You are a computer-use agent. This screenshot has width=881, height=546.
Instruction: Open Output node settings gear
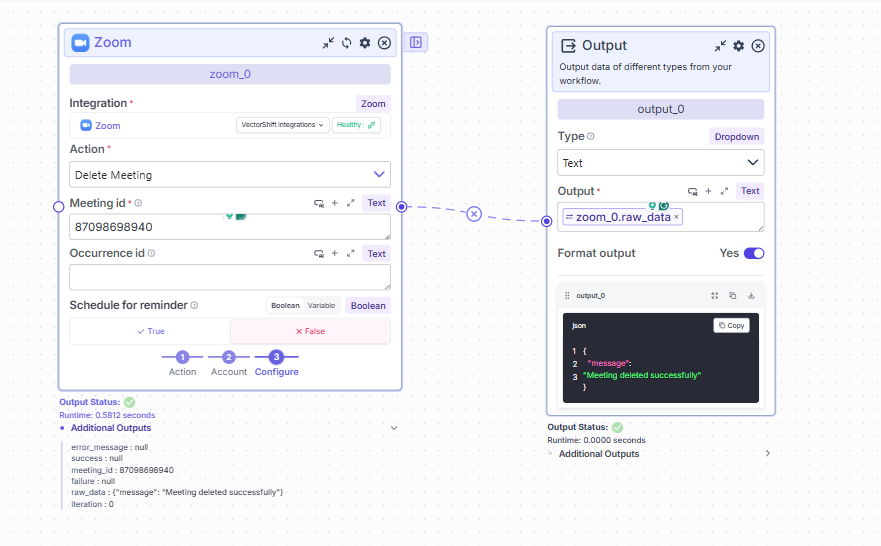pyautogui.click(x=739, y=46)
